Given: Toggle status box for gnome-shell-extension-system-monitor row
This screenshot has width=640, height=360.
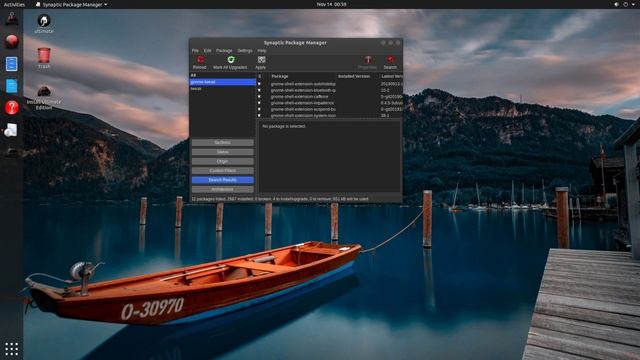Looking at the screenshot, I should coord(259,116).
